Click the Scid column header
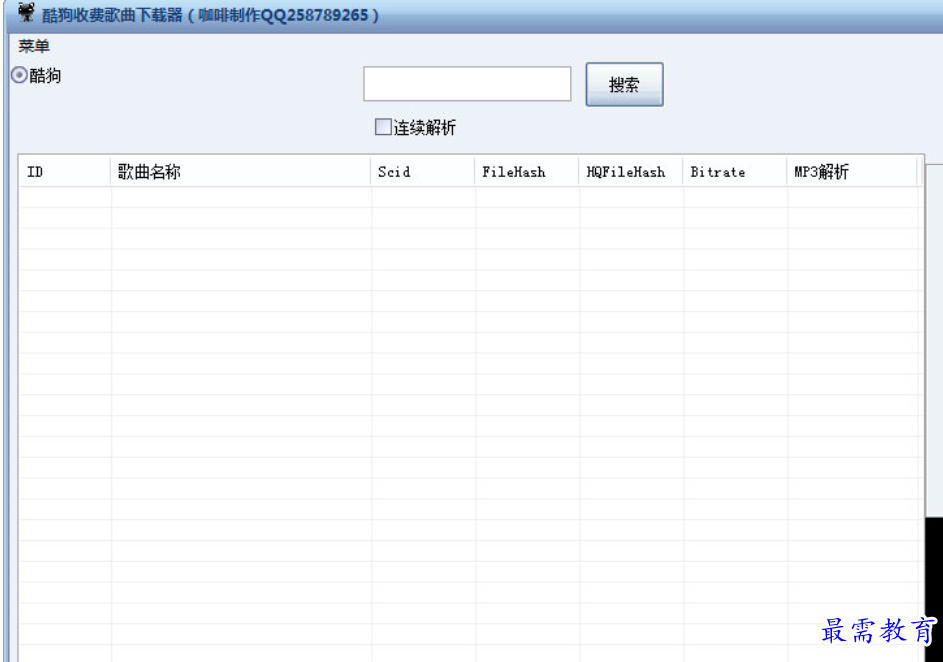The image size is (943, 662). 423,172
